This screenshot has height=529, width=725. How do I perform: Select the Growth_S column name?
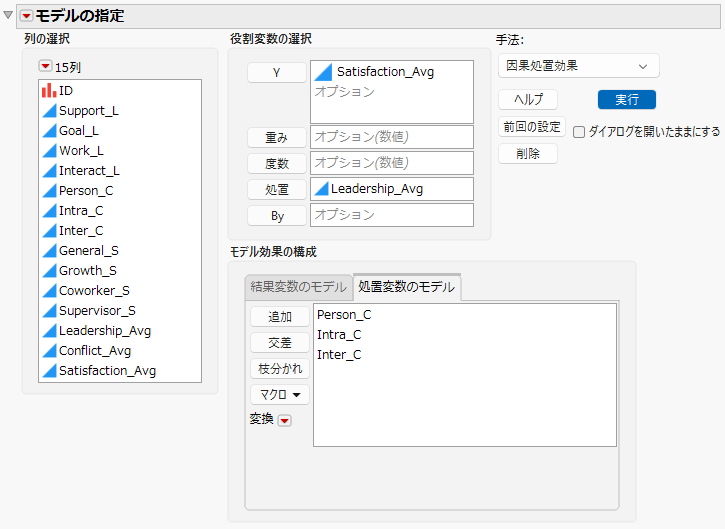(88, 271)
